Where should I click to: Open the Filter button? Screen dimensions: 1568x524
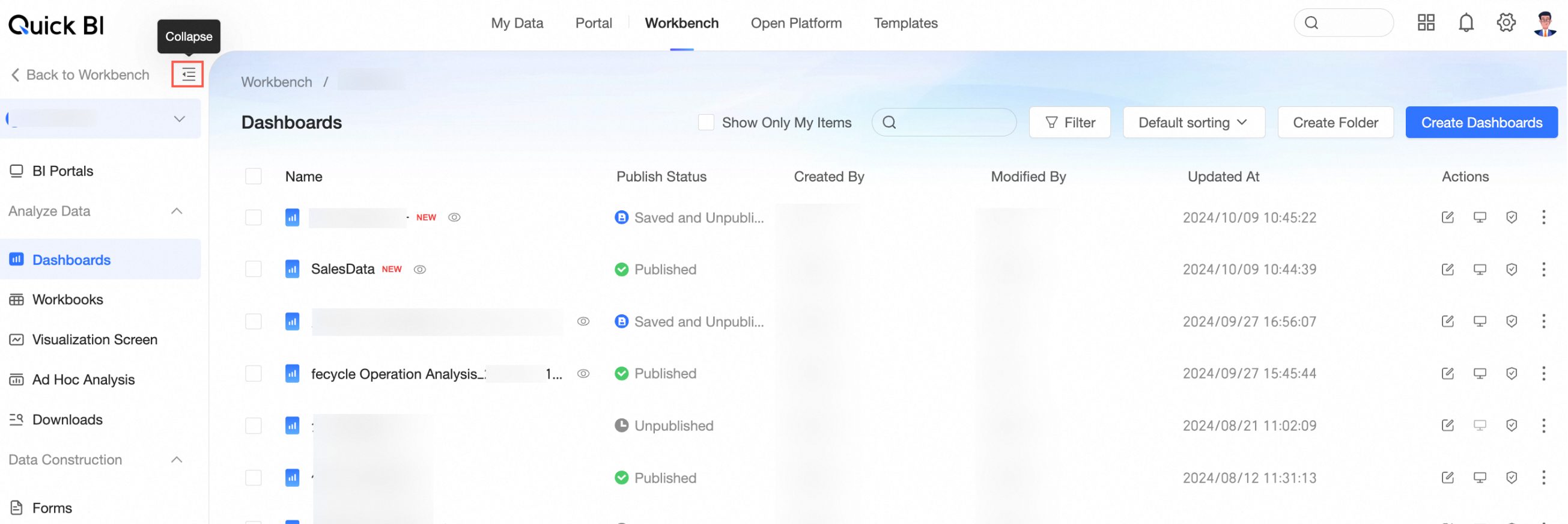[1069, 123]
